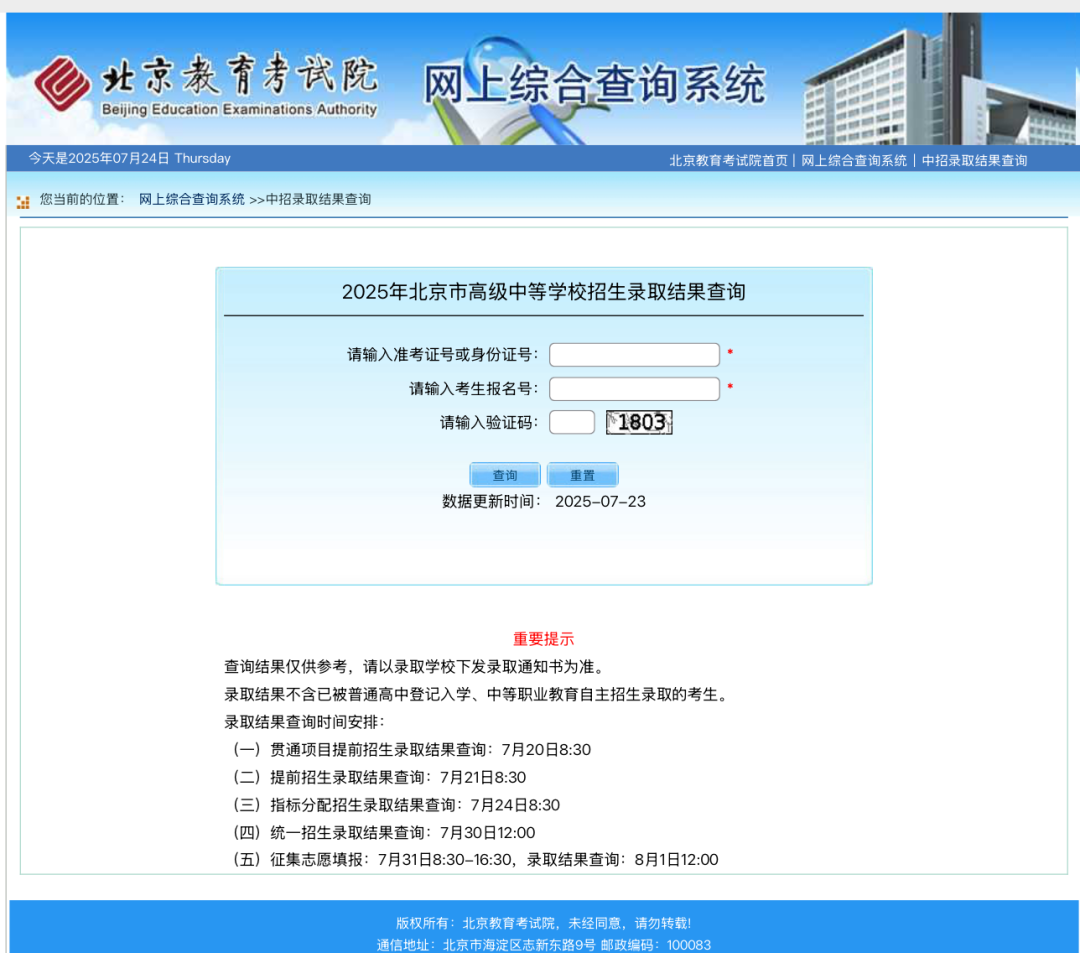Image resolution: width=1080 pixels, height=953 pixels.
Task: Focus the 考生报名号 input field
Action: coord(634,389)
